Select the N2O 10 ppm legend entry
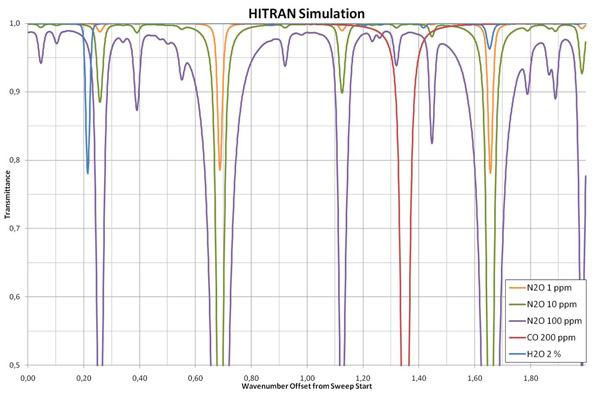Image resolution: width=600 pixels, height=400 pixels. [550, 305]
